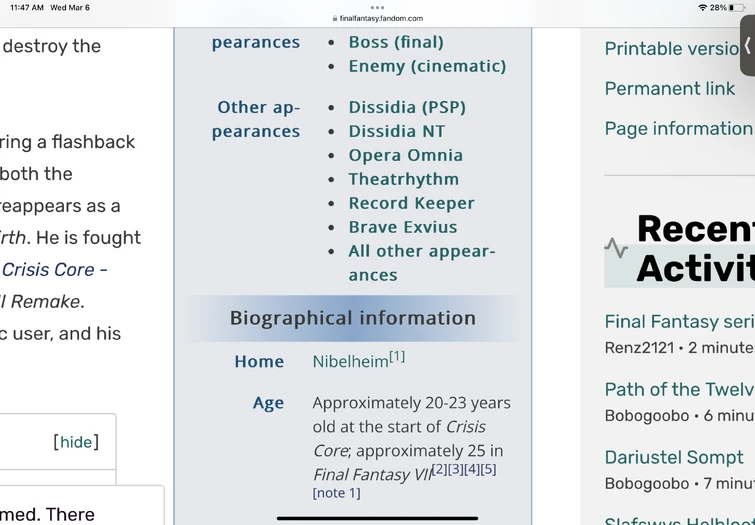Select Permanent link in sidebar
Viewport: 755px width, 525px height.
[669, 88]
